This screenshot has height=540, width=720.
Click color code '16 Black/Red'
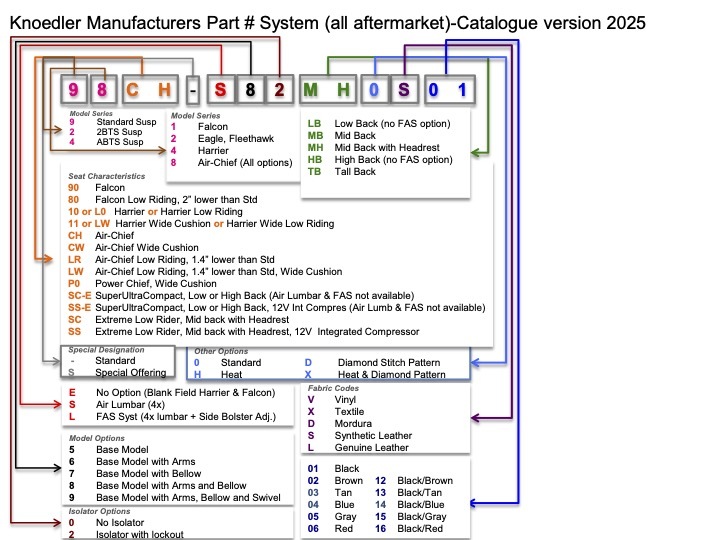pyautogui.click(x=409, y=529)
